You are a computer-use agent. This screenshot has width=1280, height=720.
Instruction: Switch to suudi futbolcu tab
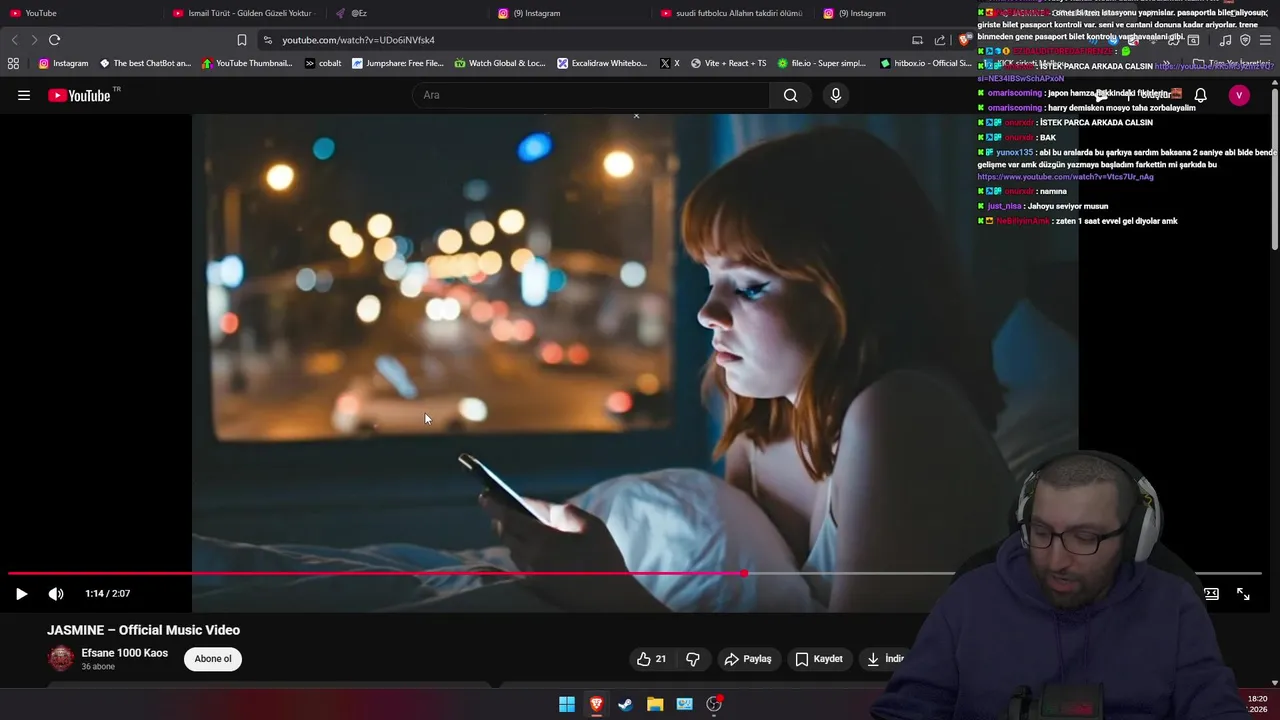coord(732,13)
